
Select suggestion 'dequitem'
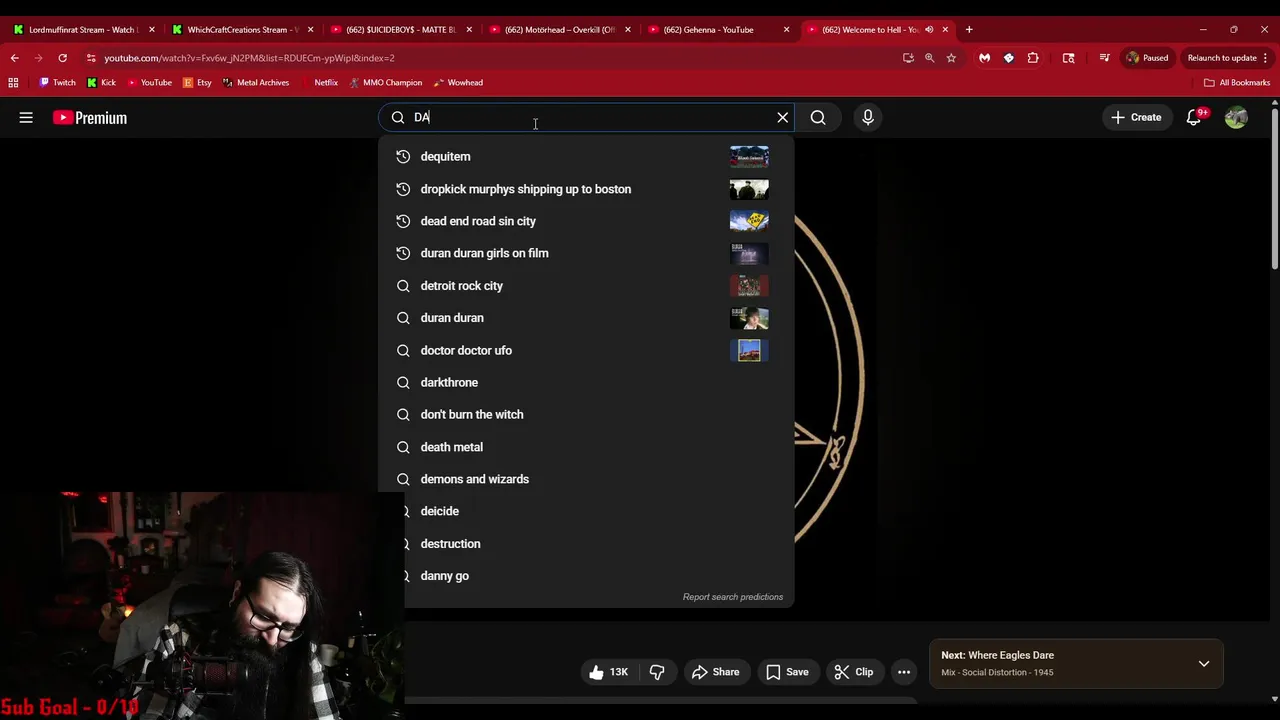pos(586,156)
